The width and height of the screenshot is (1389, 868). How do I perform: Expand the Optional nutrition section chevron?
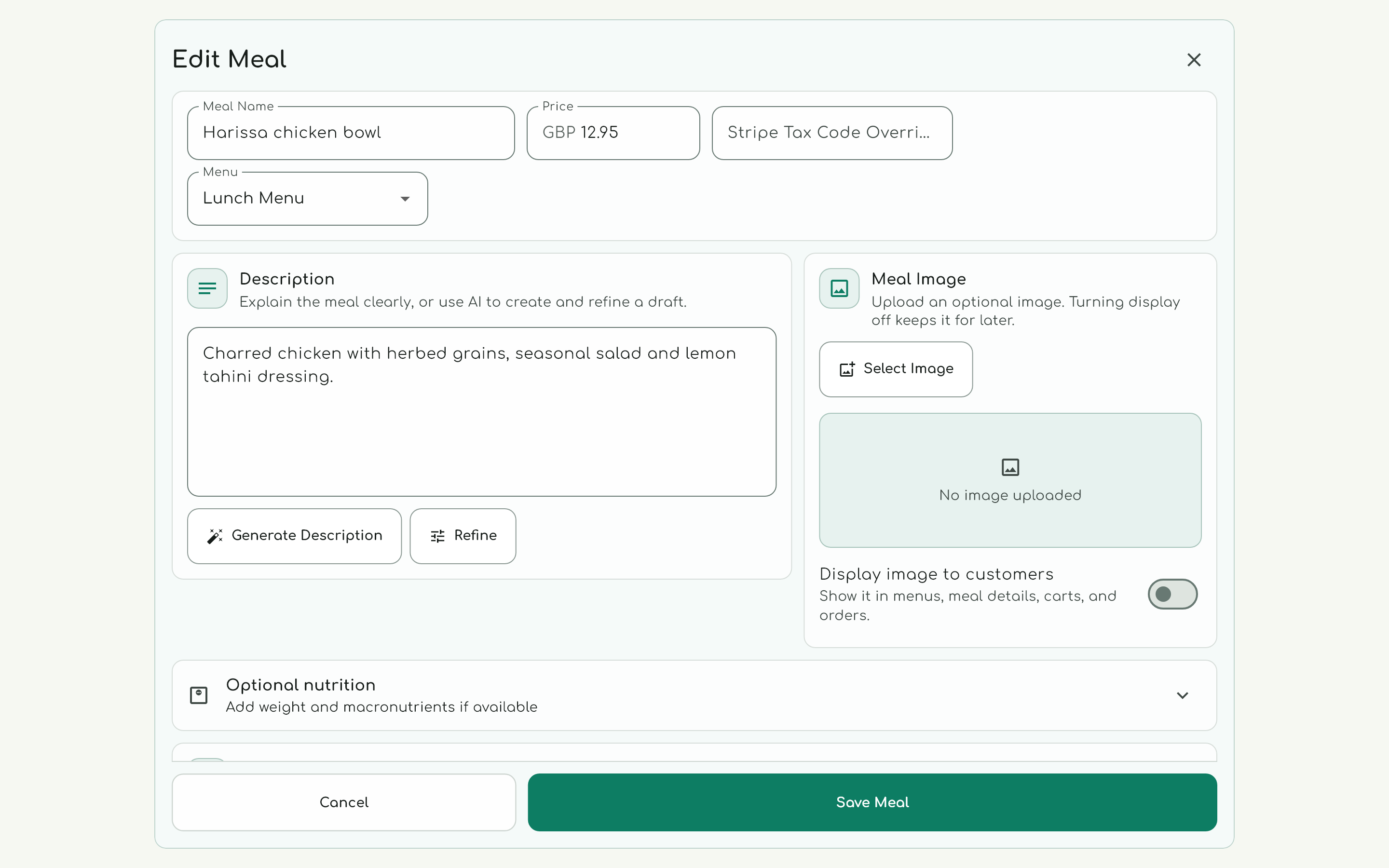pos(1183,695)
